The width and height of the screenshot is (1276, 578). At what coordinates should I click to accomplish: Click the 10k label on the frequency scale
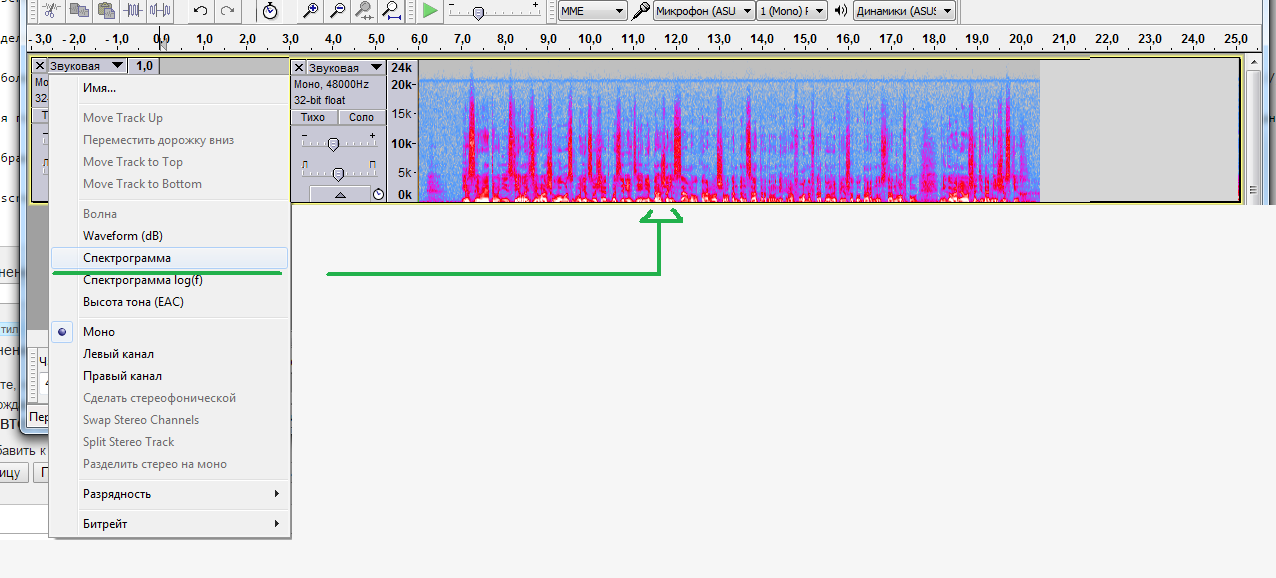[402, 143]
